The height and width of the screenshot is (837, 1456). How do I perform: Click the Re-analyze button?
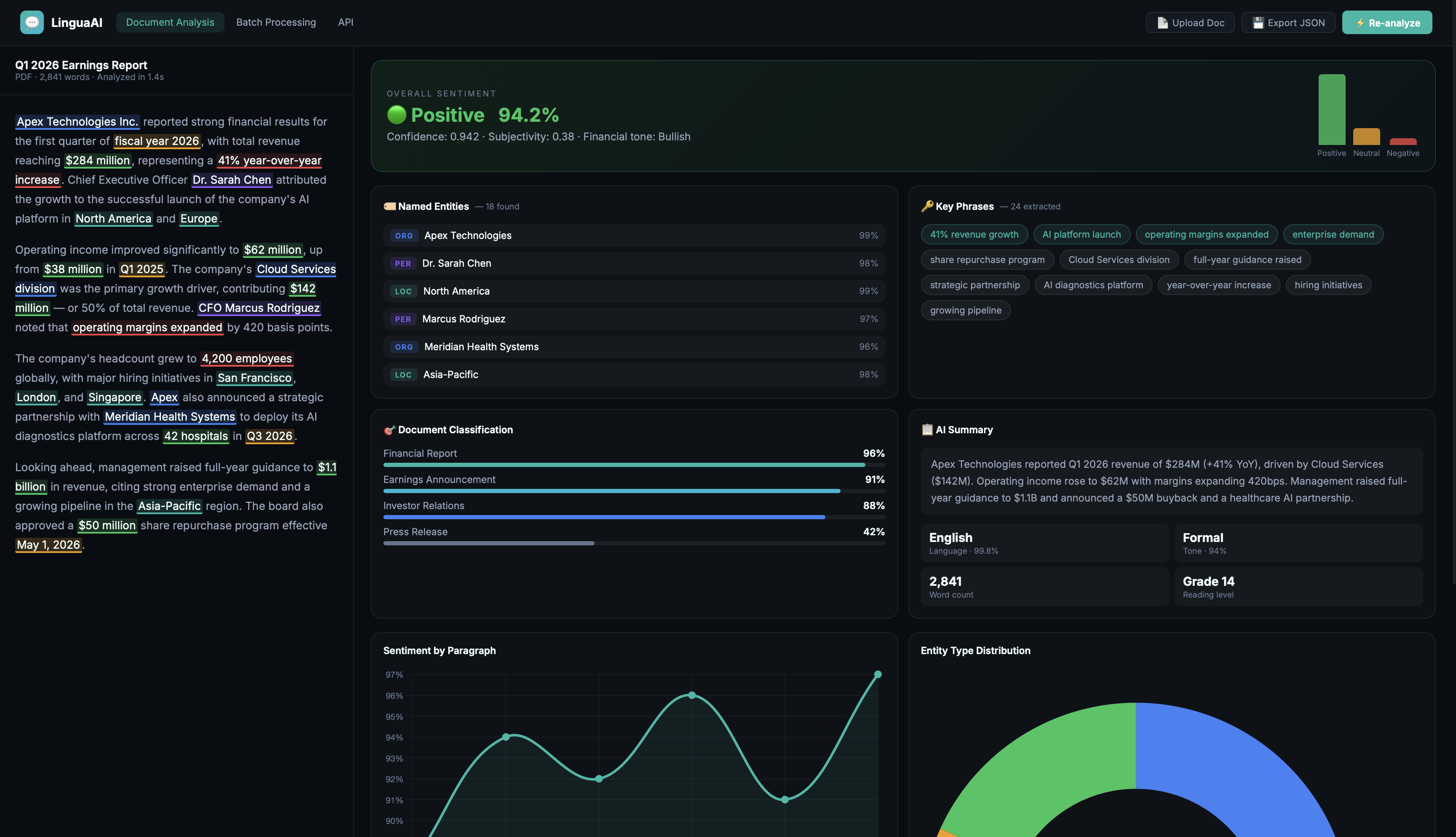[1387, 22]
